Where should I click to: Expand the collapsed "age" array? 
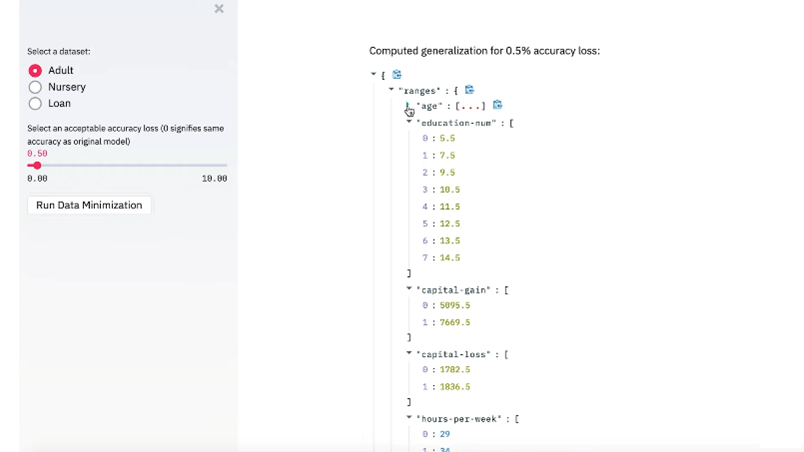pos(408,106)
